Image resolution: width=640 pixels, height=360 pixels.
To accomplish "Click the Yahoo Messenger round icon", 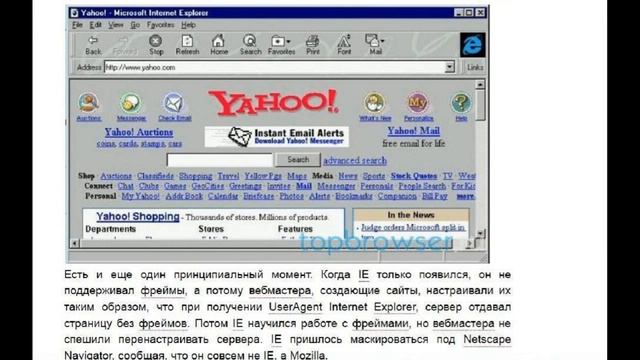I will [x=131, y=102].
